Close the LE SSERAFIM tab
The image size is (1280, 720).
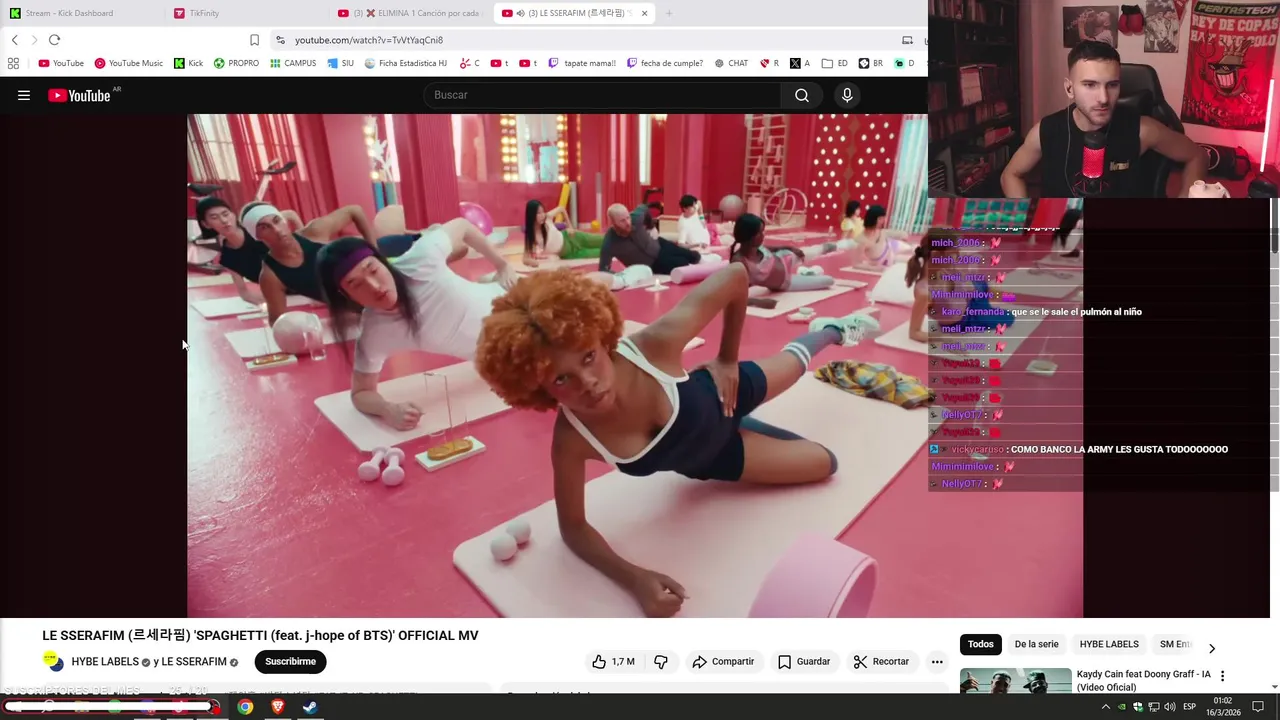click(x=645, y=13)
